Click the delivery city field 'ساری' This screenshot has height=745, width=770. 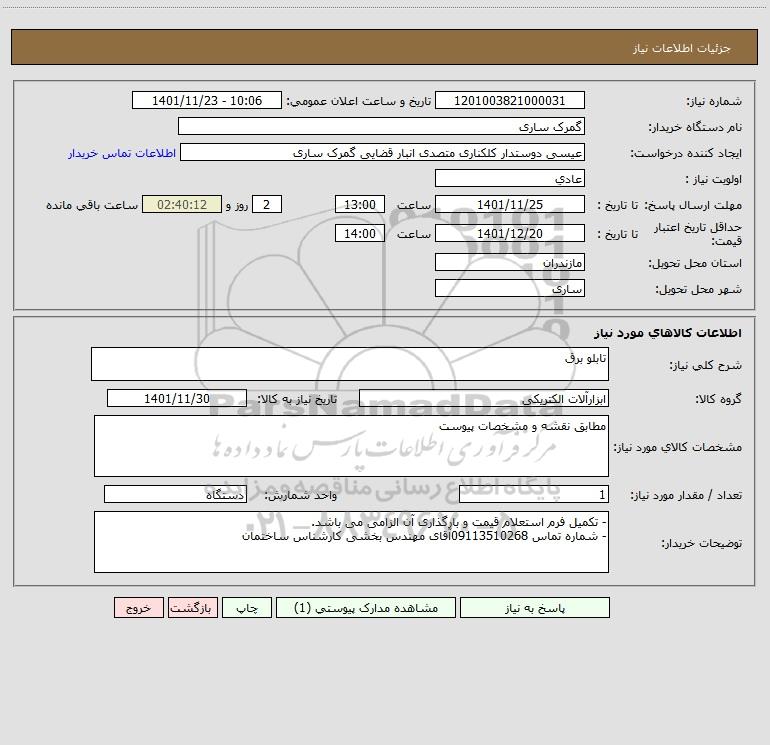(510, 288)
